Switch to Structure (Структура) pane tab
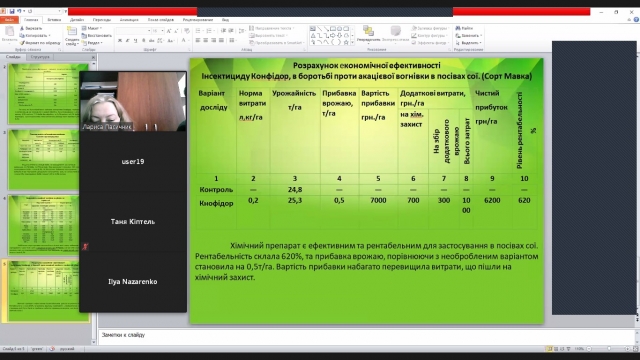640x360 pixels. coord(40,57)
